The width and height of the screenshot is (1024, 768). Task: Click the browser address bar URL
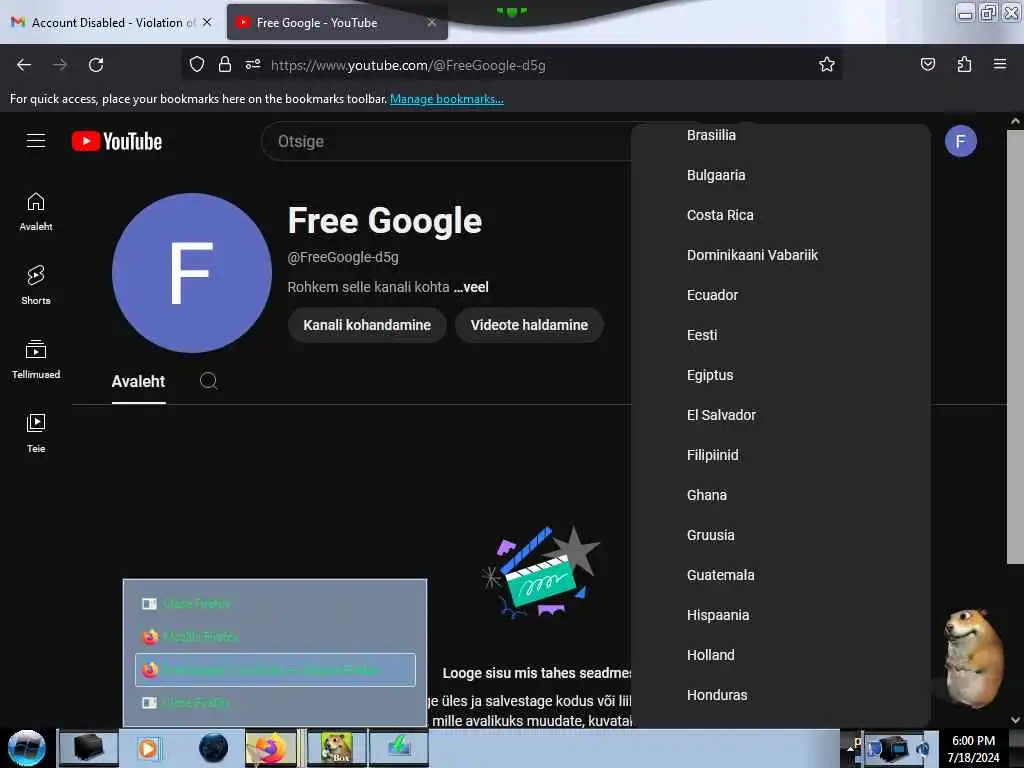tap(408, 65)
